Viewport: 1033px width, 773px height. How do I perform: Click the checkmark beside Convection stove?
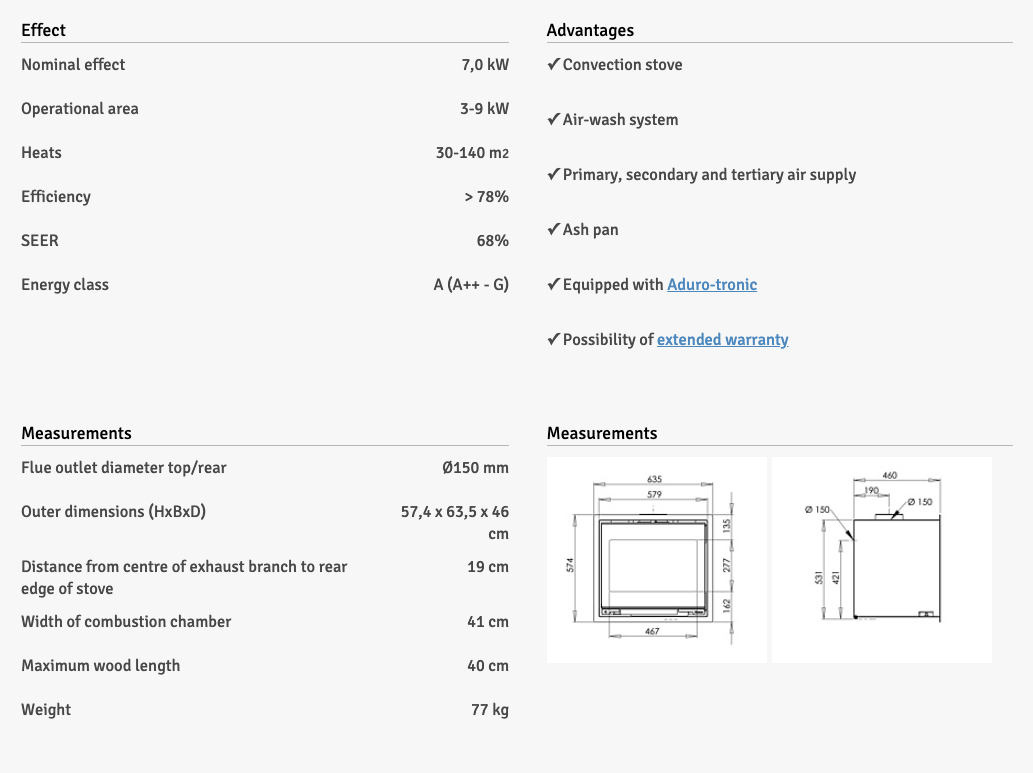click(x=553, y=65)
